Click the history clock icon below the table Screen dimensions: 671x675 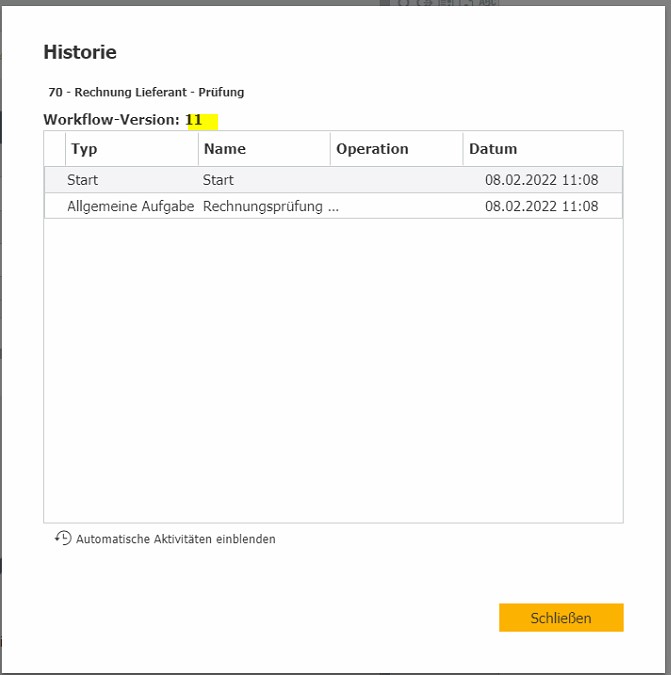63,538
